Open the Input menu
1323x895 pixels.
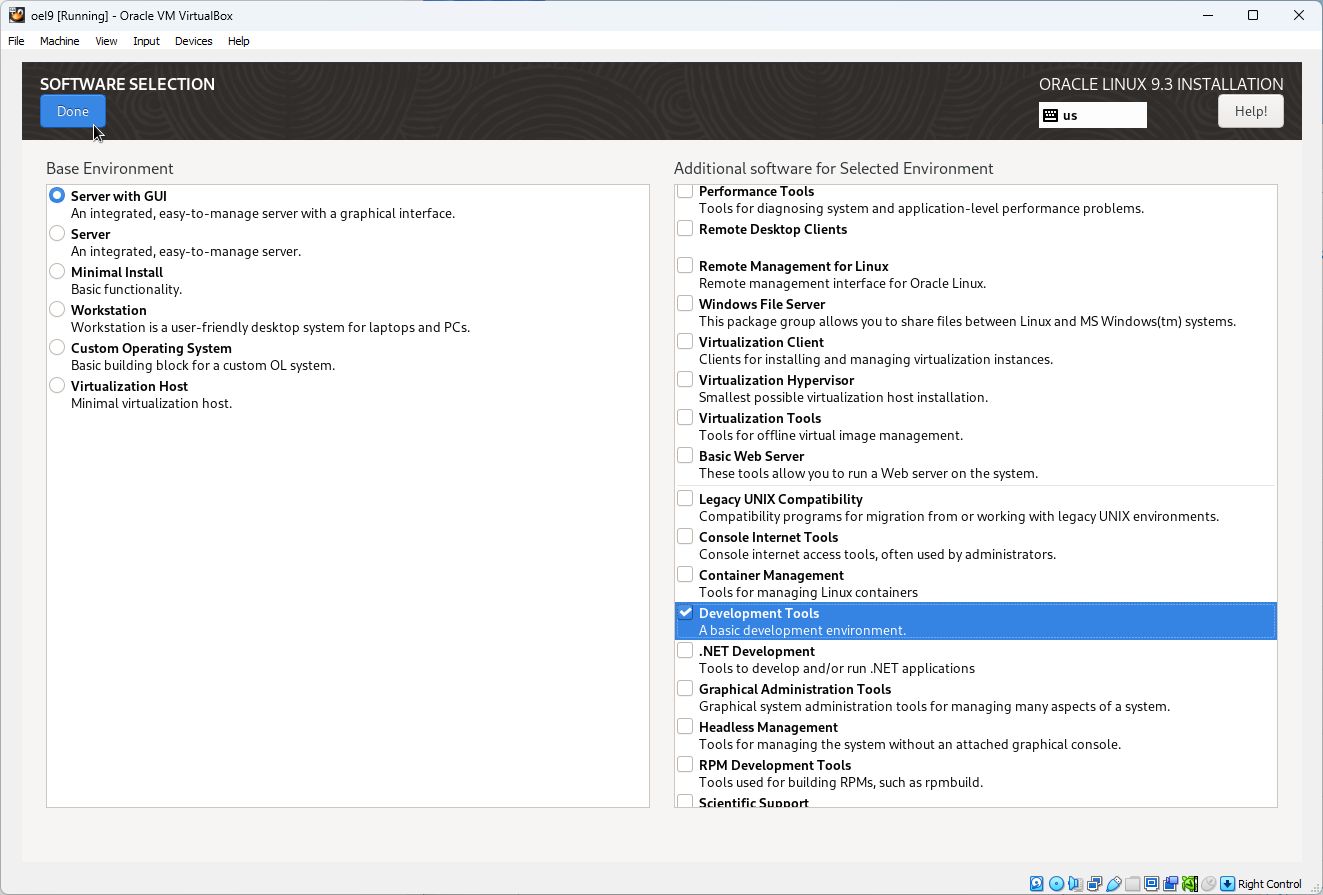(146, 41)
